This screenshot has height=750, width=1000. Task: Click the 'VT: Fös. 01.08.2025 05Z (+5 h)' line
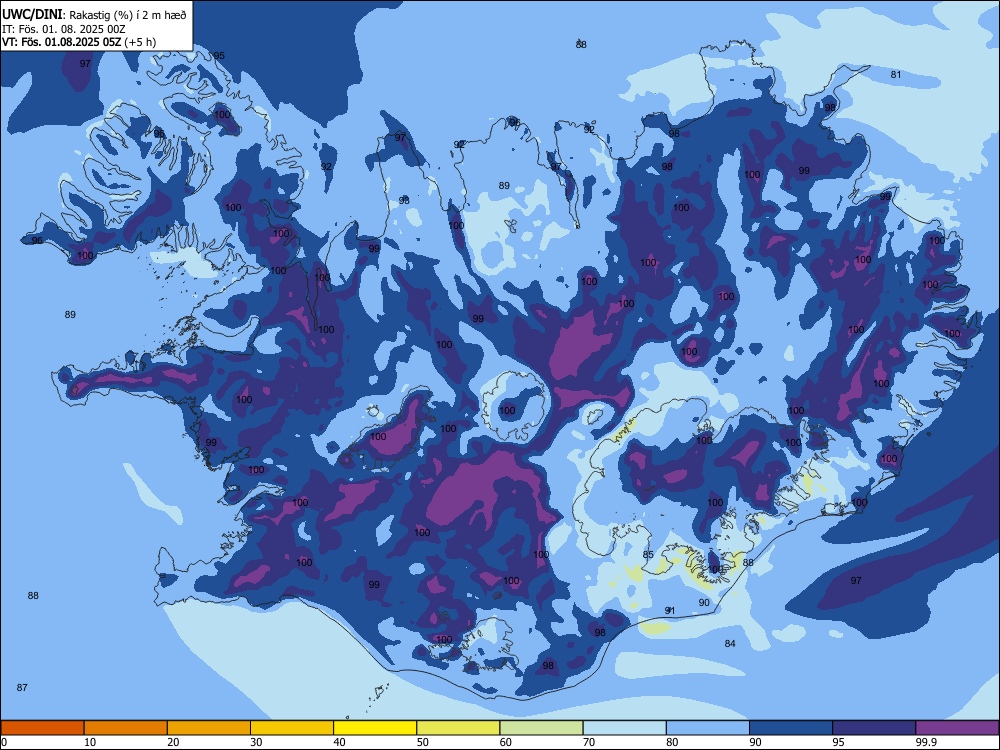point(79,42)
